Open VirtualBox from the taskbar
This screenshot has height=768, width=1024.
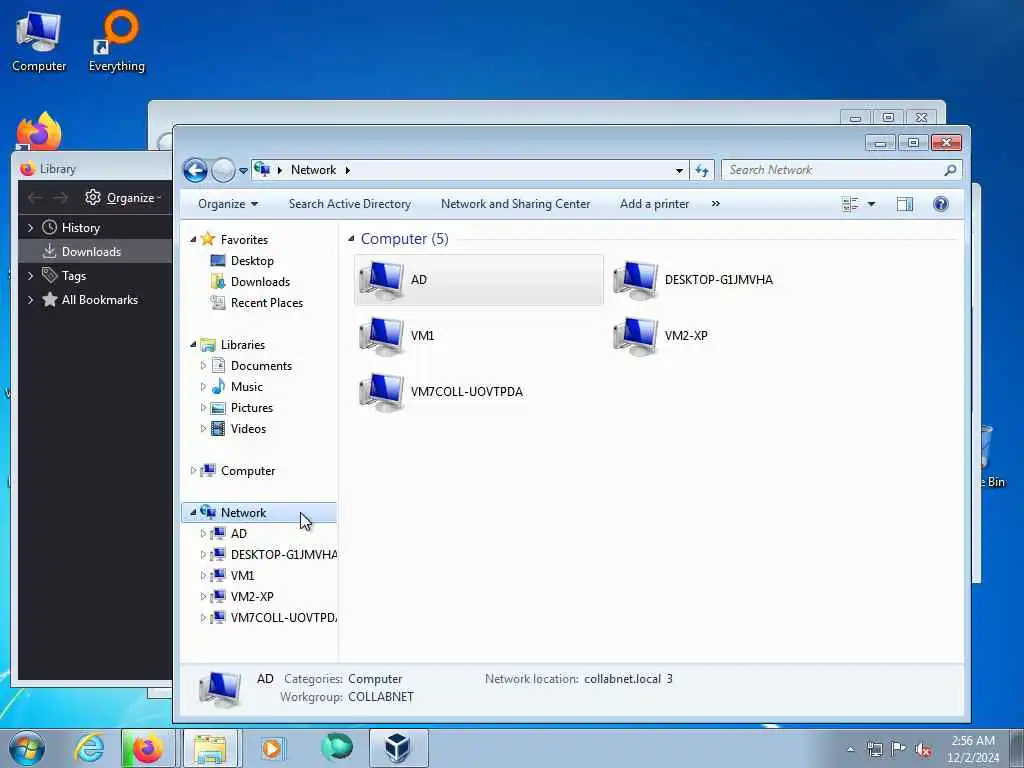coord(398,748)
